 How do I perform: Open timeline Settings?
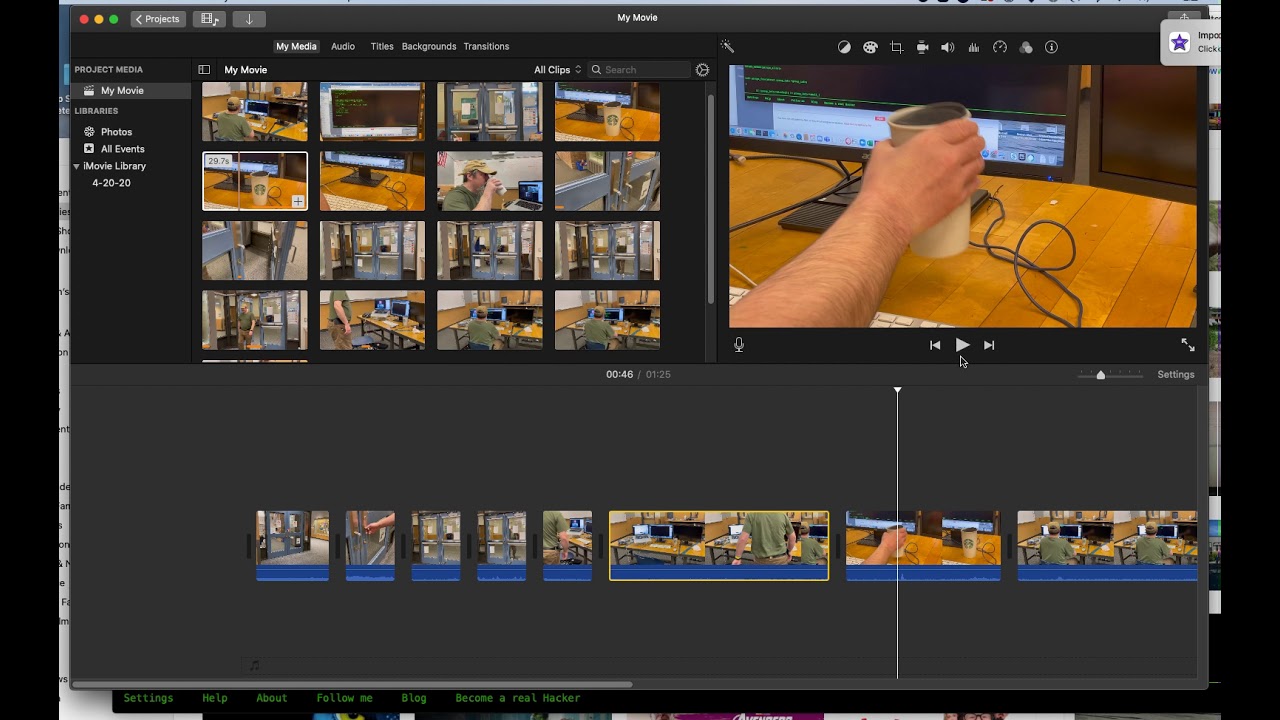click(x=1176, y=374)
